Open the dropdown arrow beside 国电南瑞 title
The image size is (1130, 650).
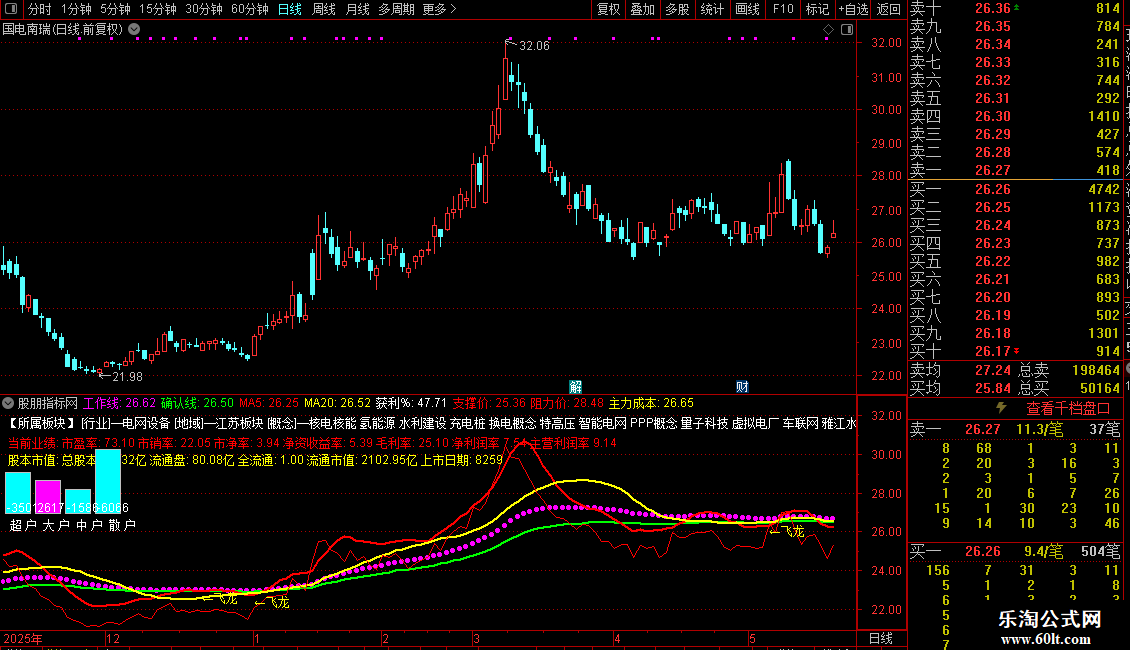point(134,30)
